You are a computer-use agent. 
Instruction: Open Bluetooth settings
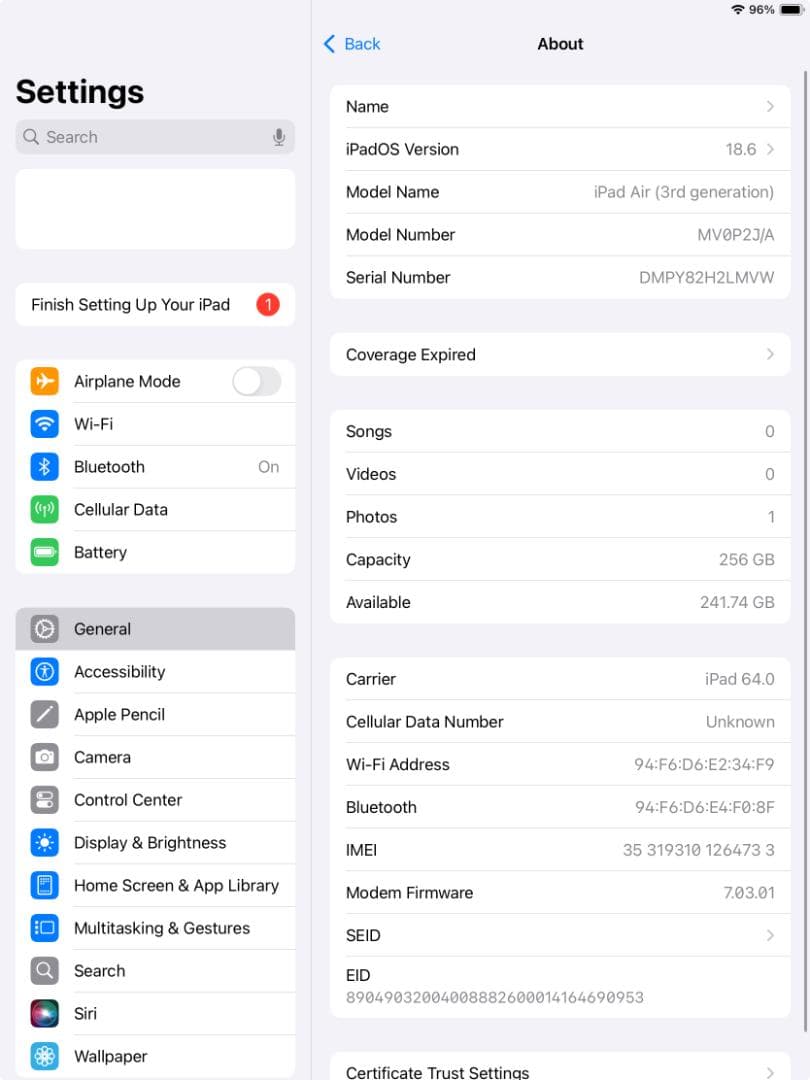(x=155, y=466)
